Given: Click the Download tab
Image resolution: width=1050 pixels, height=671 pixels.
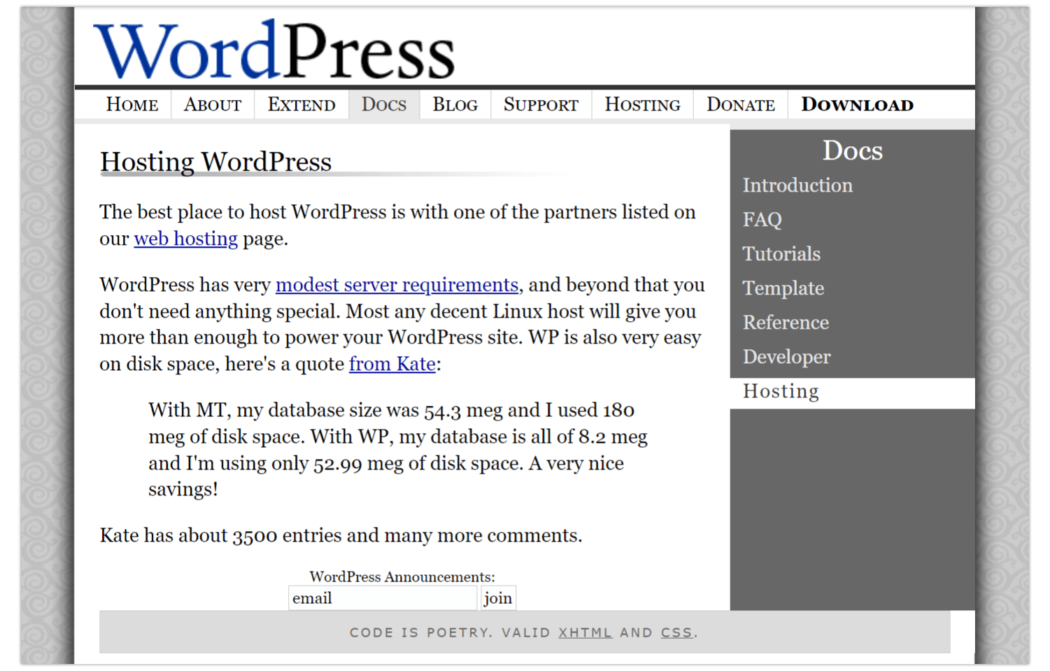Looking at the screenshot, I should (x=856, y=104).
